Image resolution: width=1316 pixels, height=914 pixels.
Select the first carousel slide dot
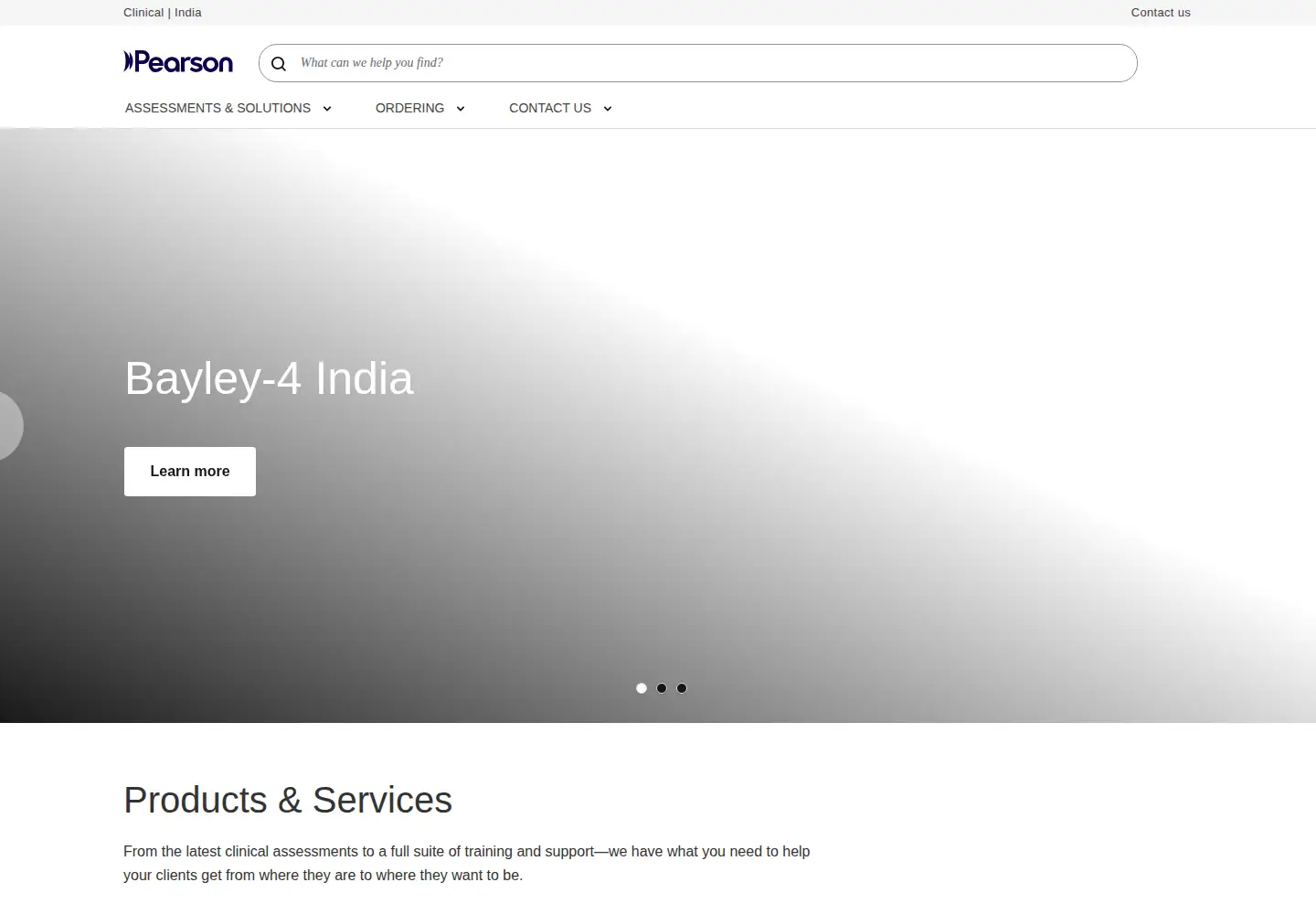click(x=642, y=688)
